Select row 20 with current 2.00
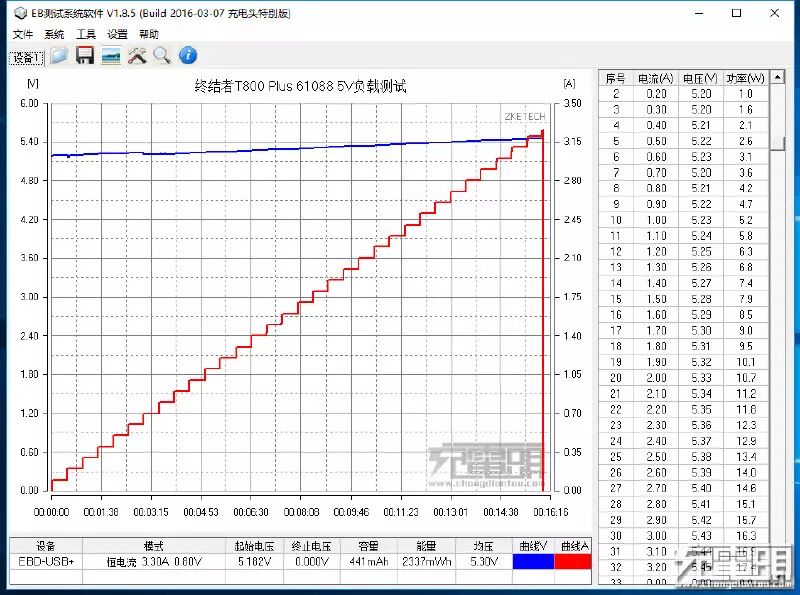This screenshot has width=800, height=595. pyautogui.click(x=683, y=378)
